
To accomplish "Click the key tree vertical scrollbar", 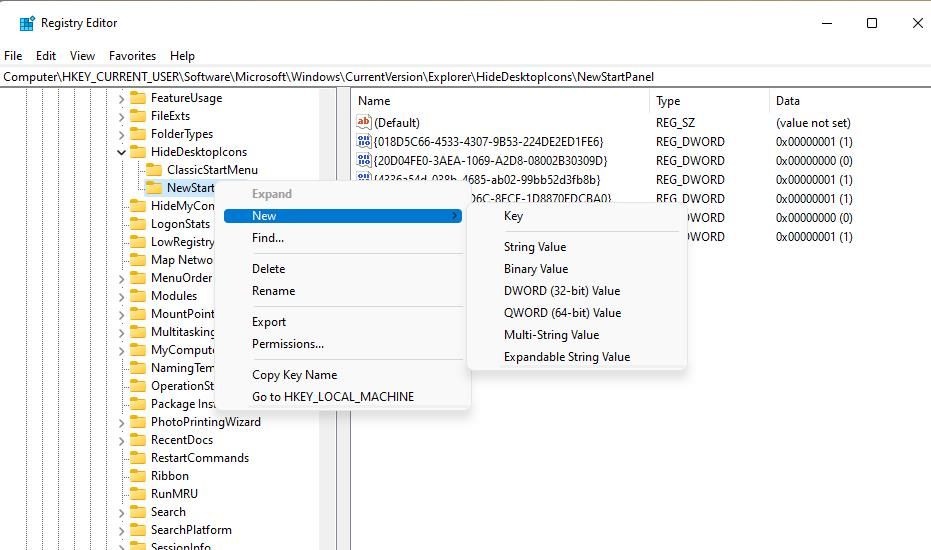I will click(327, 319).
